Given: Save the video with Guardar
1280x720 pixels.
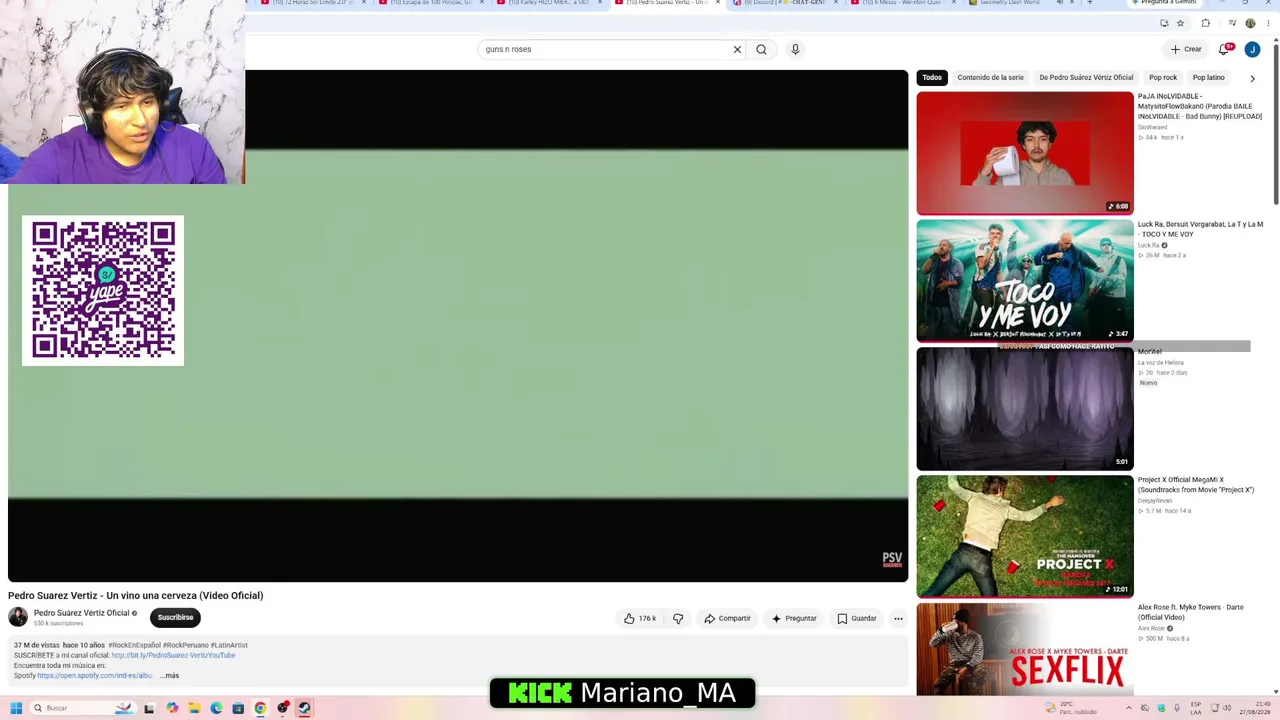Looking at the screenshot, I should point(857,619).
